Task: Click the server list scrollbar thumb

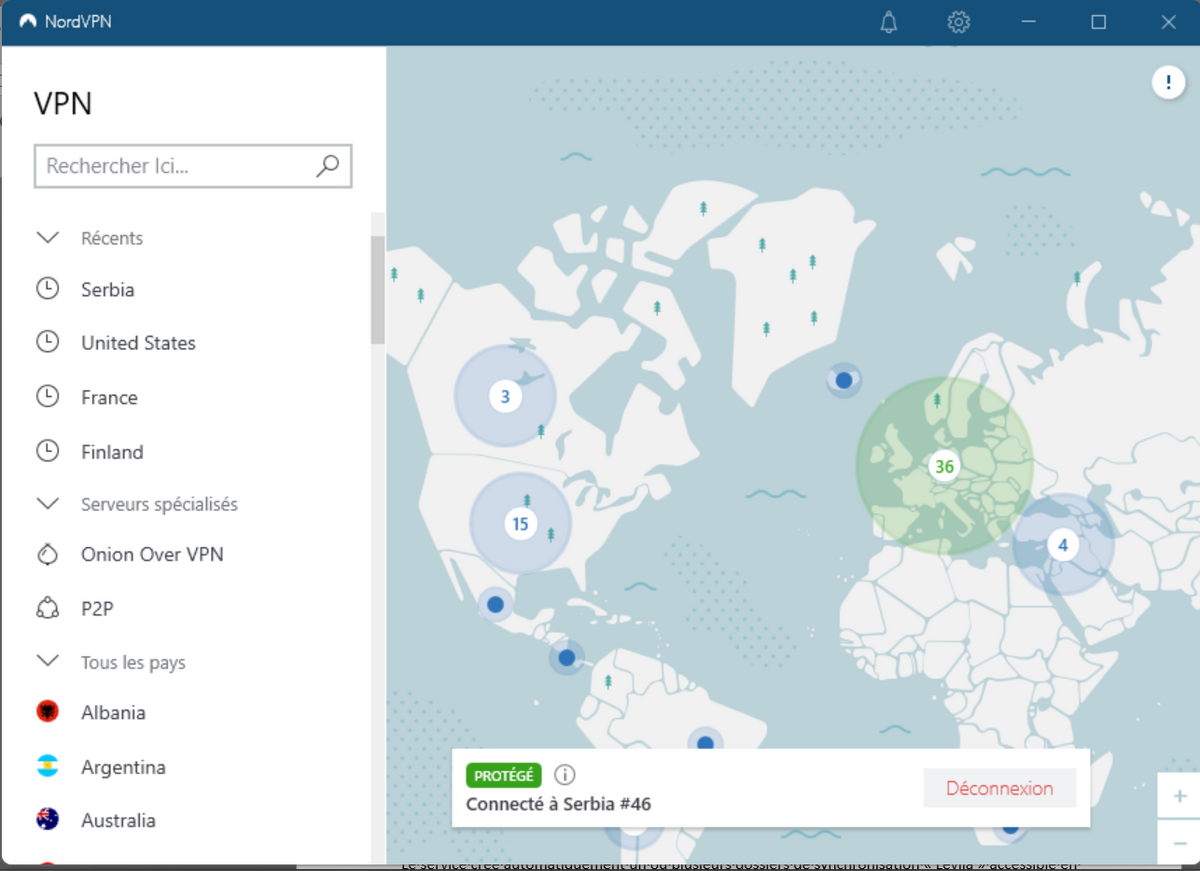Action: point(378,290)
